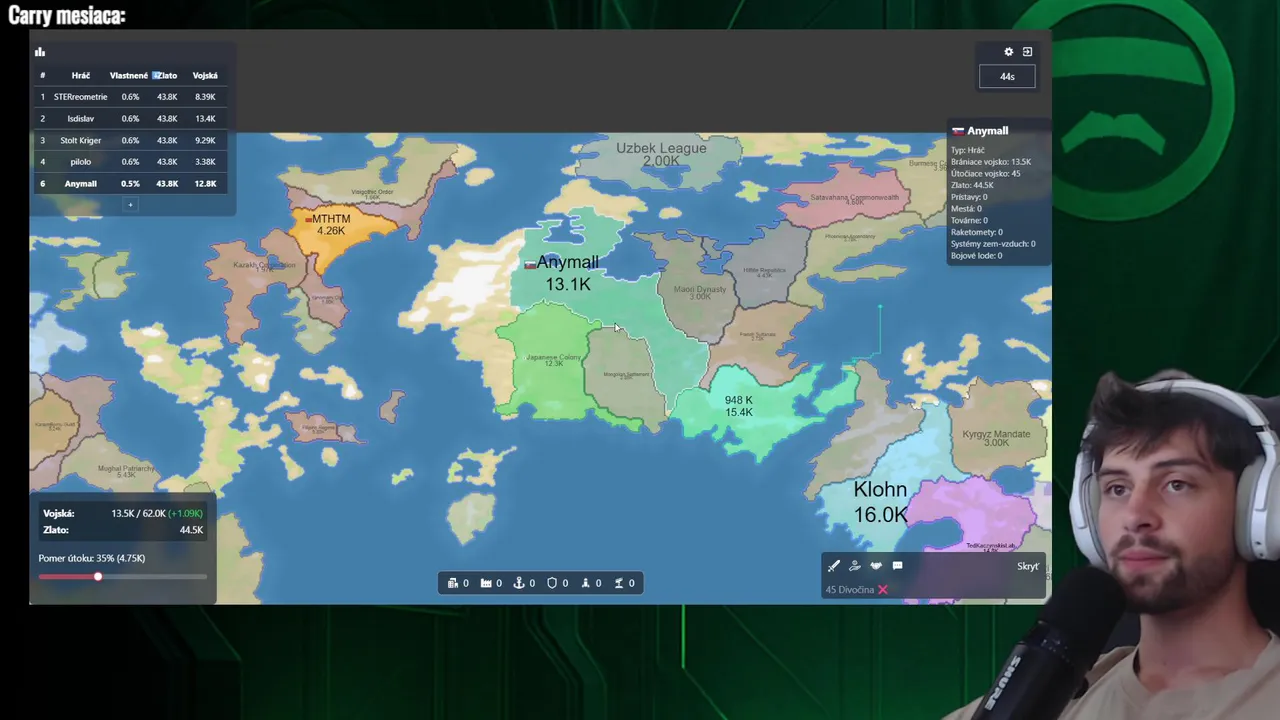Click the Japanese Colony green territory

pyautogui.click(x=553, y=360)
